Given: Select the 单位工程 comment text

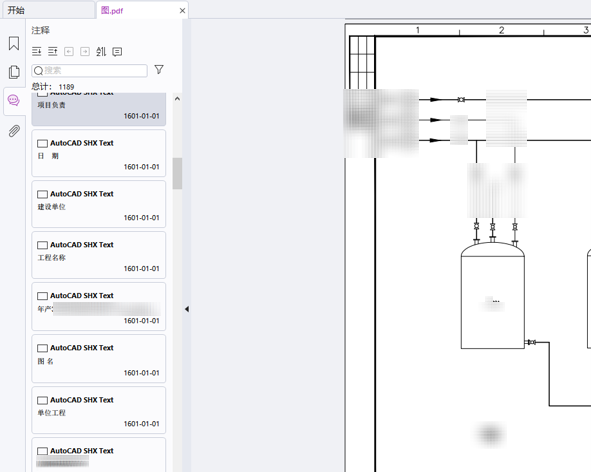Looking at the screenshot, I should [x=51, y=412].
